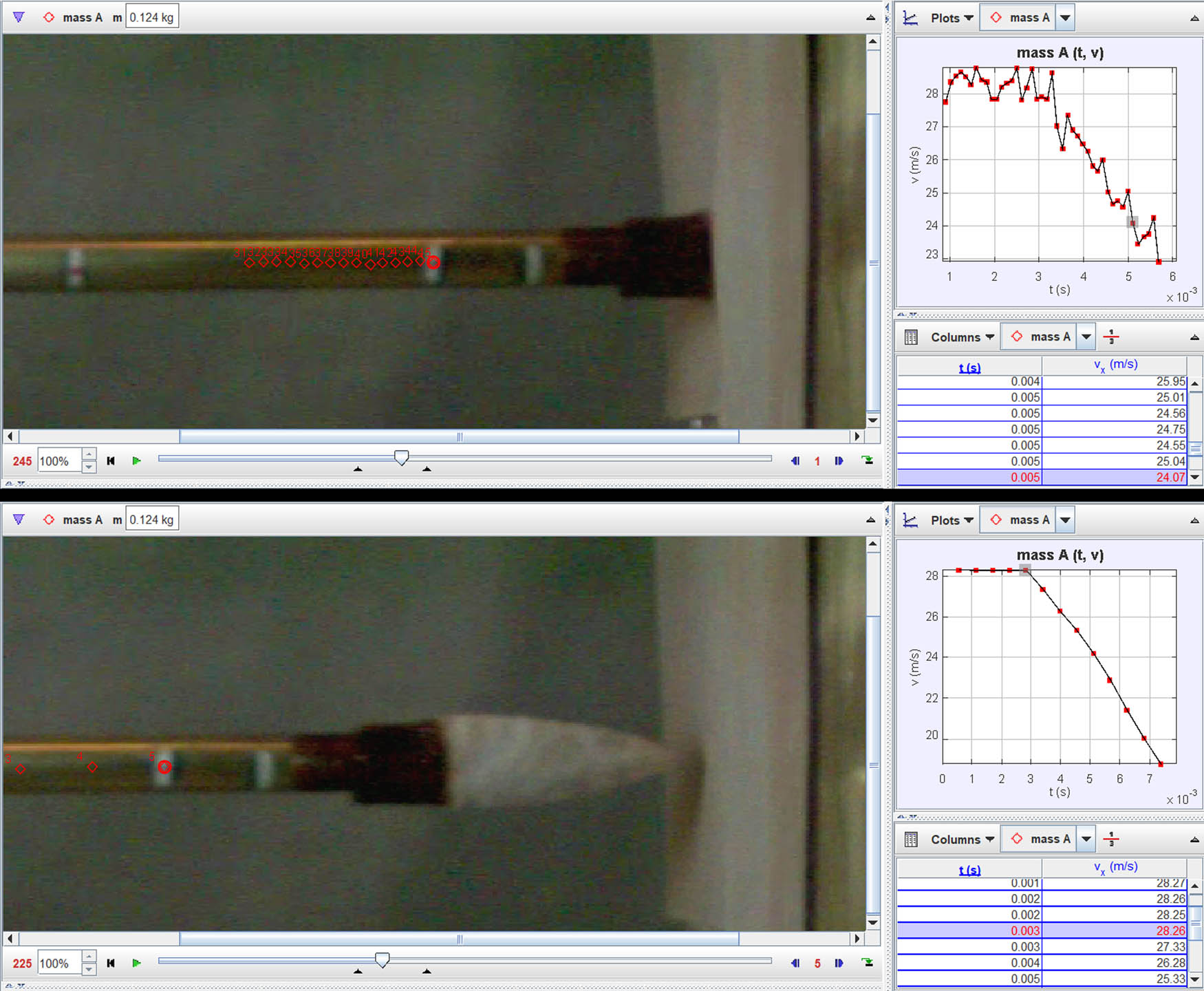Toggle looping in the upper player
Screen dimensions: 1204x991
tap(868, 461)
